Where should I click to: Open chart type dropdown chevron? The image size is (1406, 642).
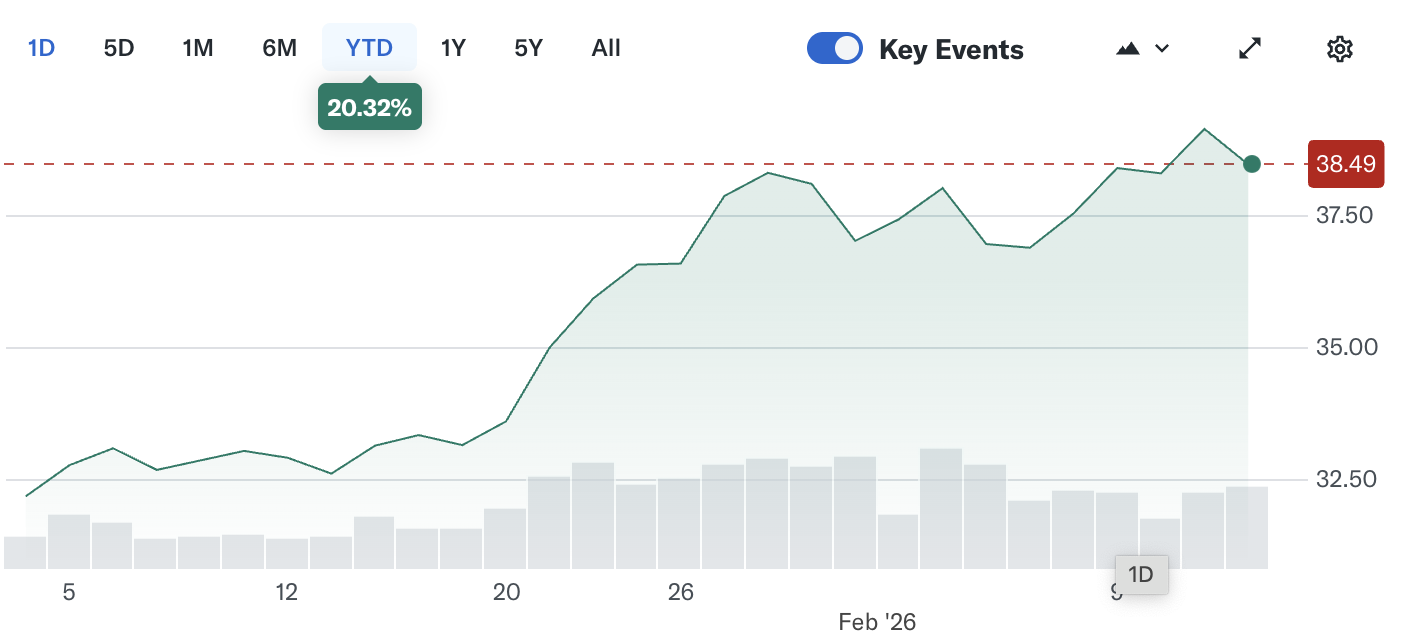1162,49
